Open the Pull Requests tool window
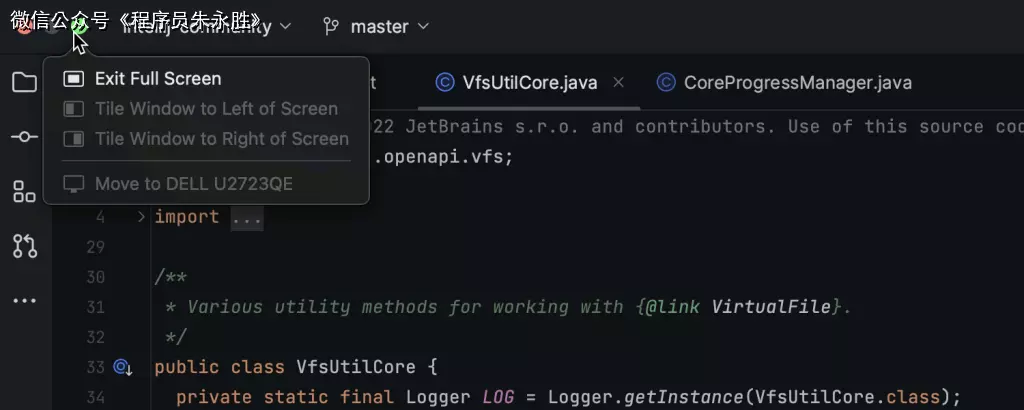 click(x=24, y=245)
